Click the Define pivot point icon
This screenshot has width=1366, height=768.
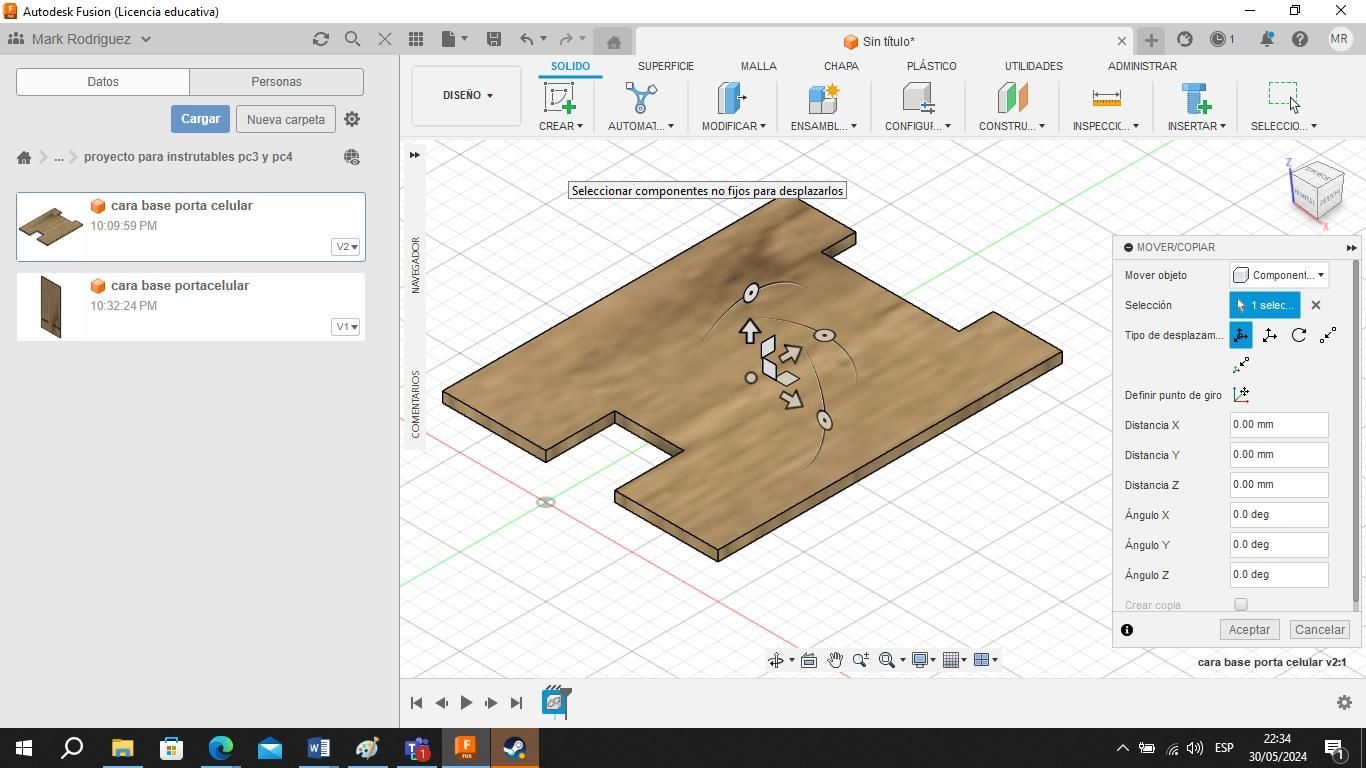click(x=1241, y=395)
